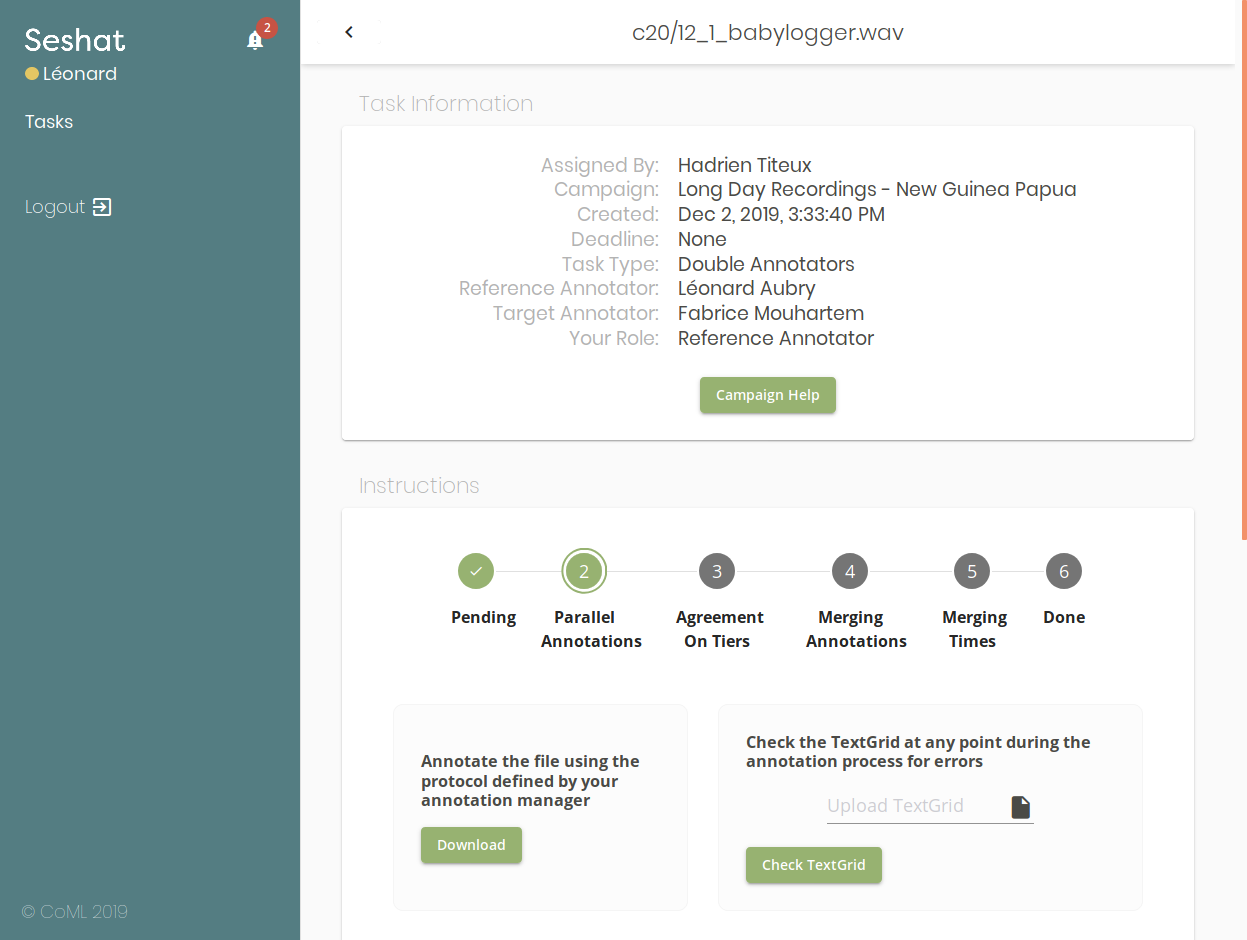Click the Upload TextGrid input field
The width and height of the screenshot is (1247, 940).
[915, 806]
